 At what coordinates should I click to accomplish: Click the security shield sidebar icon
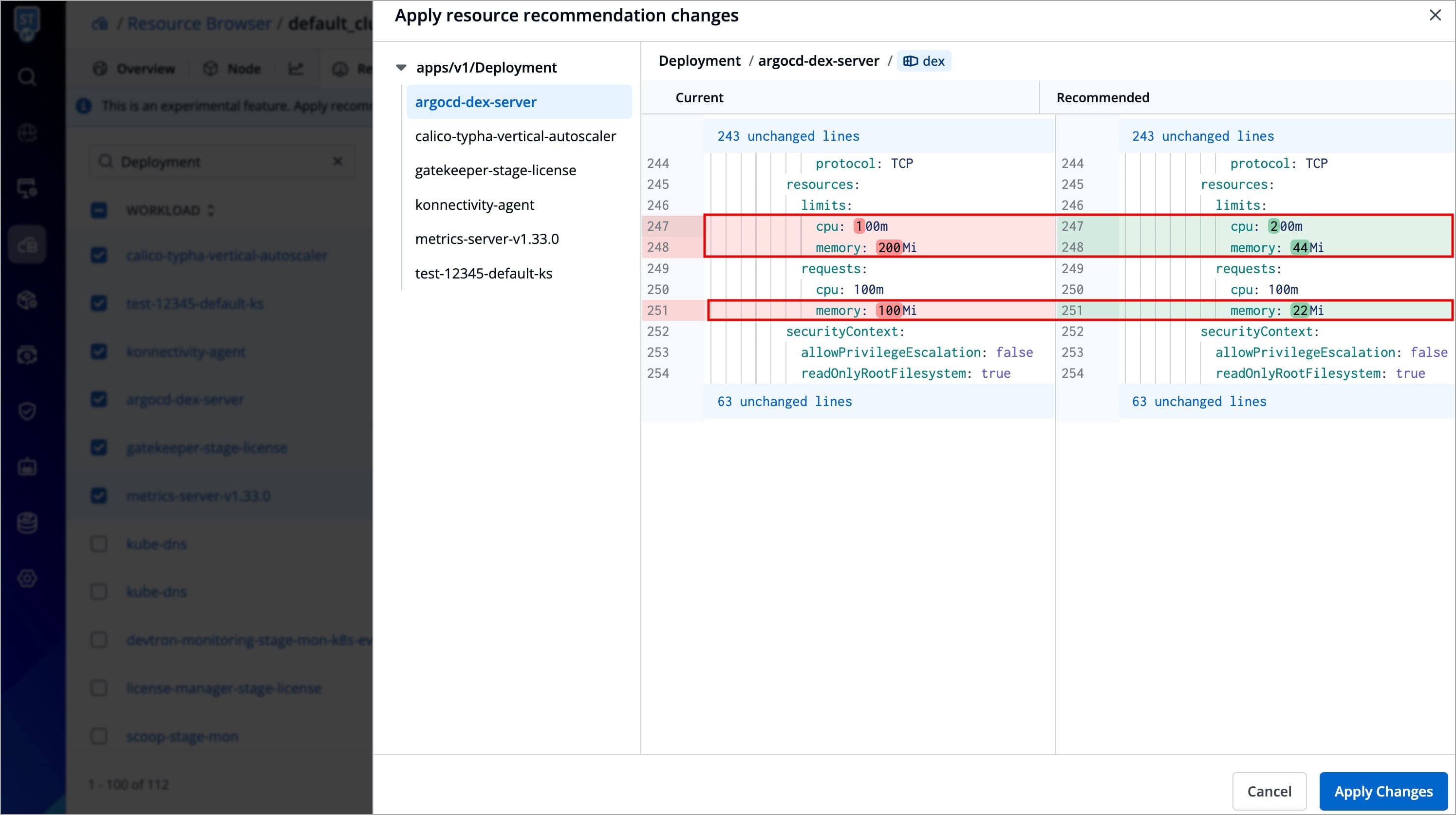coord(27,411)
